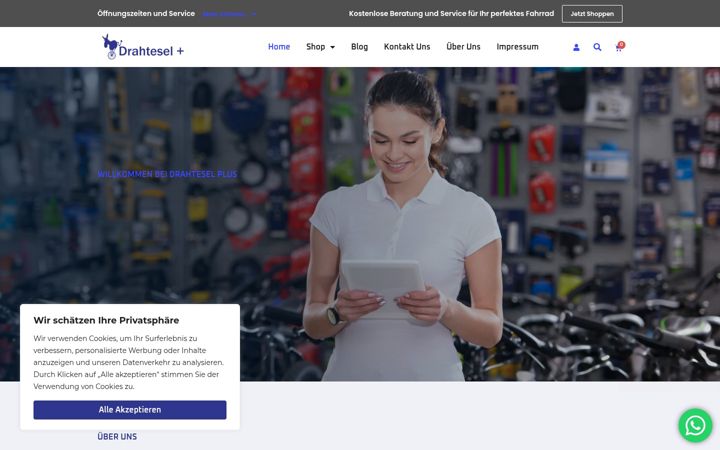
Task: Click 'Öffnungszeiten und Service' text
Action: [146, 14]
